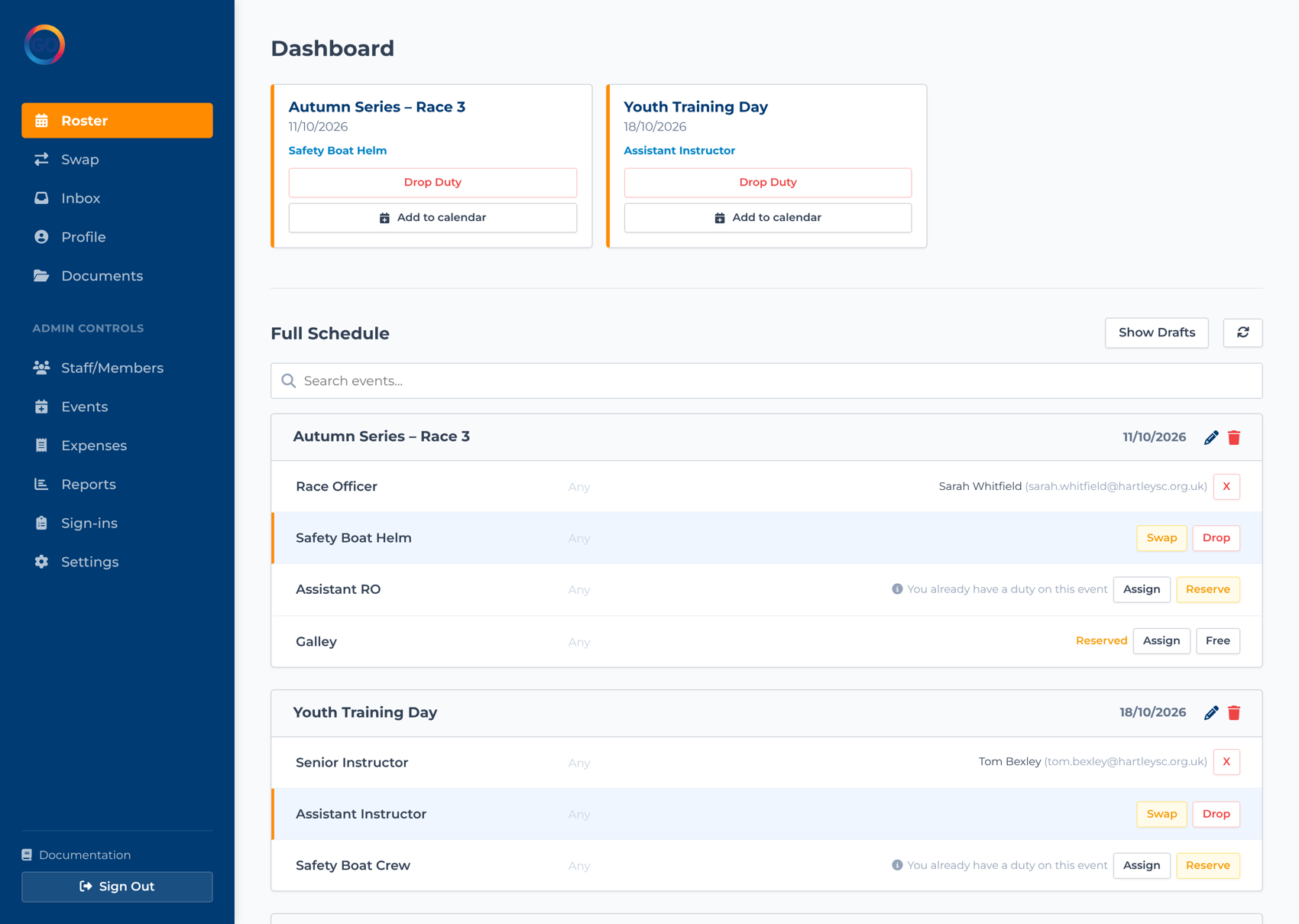Image resolution: width=1299 pixels, height=924 pixels.
Task: Open the Sign-ins page
Action: (117, 524)
